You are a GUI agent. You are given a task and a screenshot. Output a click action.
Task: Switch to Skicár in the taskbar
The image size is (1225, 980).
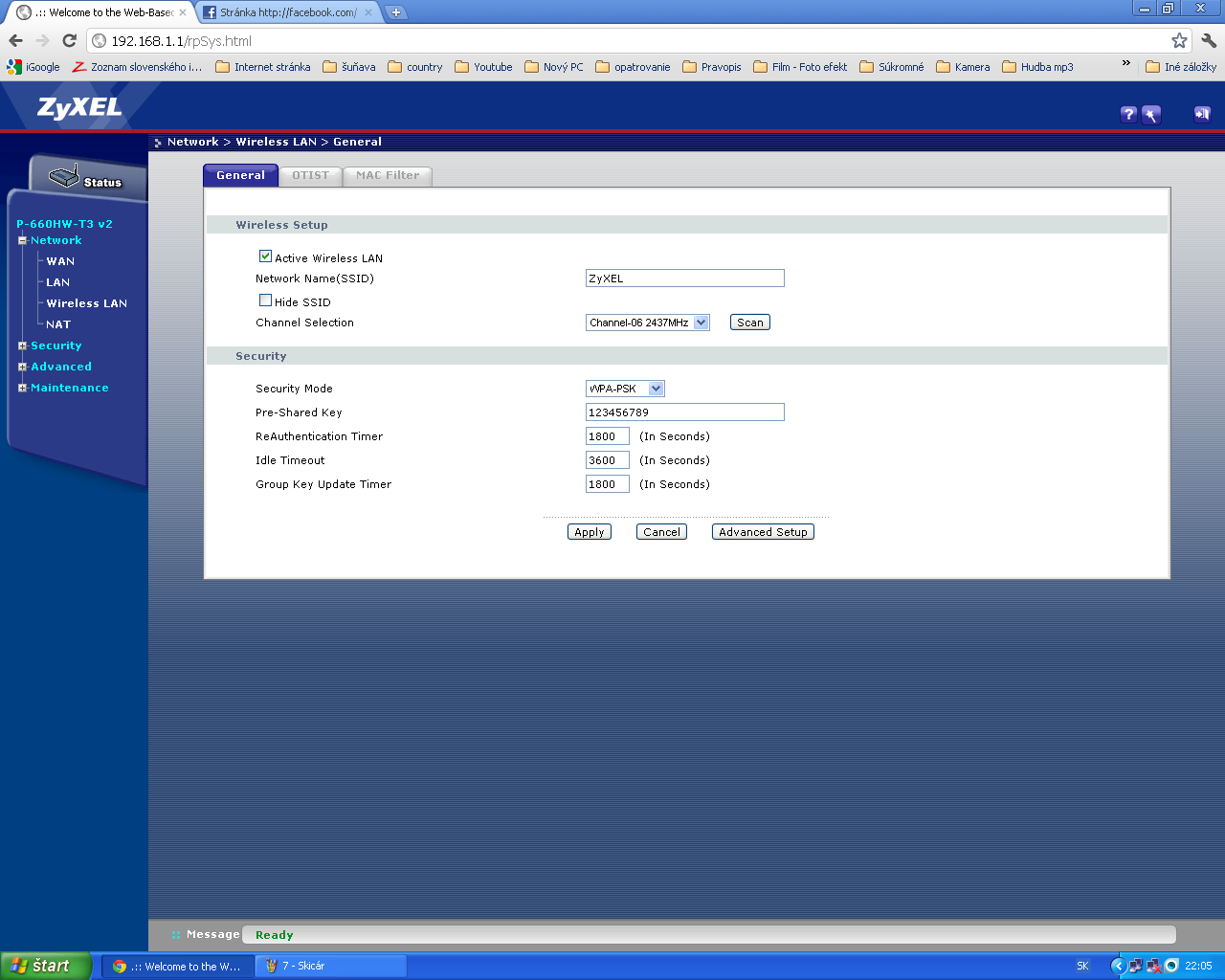point(331,966)
